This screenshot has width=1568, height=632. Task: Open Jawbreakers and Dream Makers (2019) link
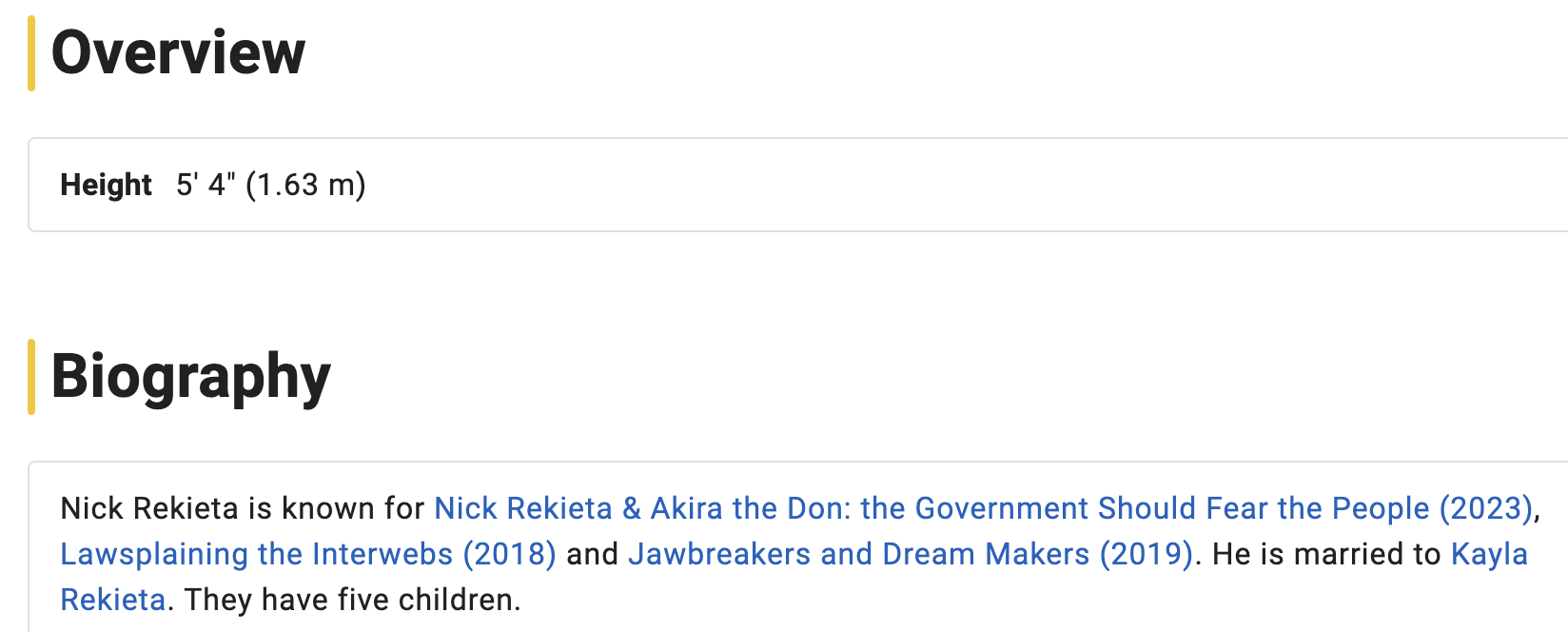click(911, 554)
